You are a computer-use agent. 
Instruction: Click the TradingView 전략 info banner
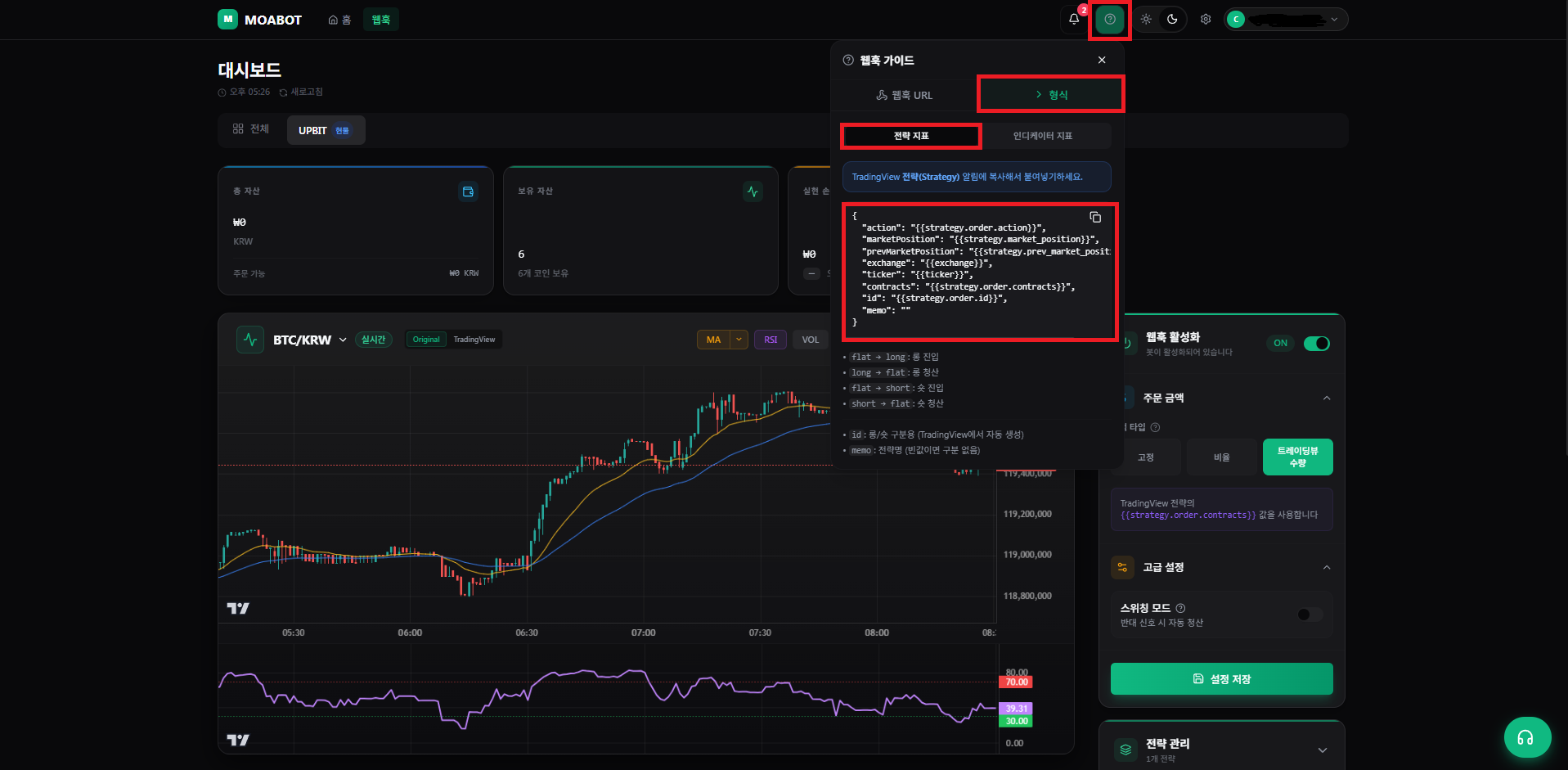point(977,177)
